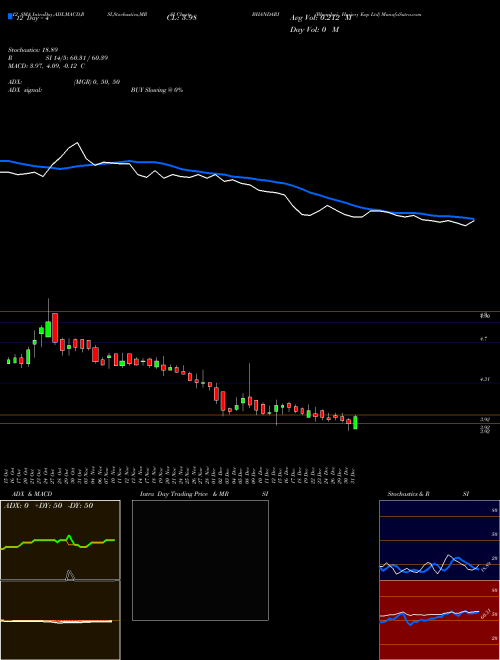The width and height of the screenshot is (500, 660).
Task: Click the 'ADX: 0 +DY: 50 -DY: 50' readout
Action: coord(48,506)
